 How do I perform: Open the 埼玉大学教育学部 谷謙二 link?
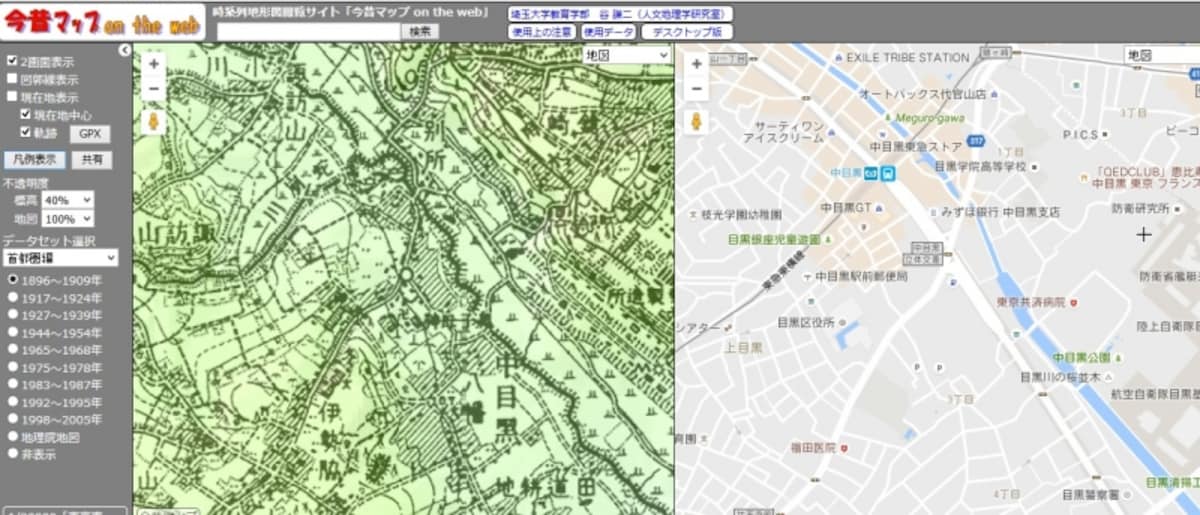pos(619,14)
